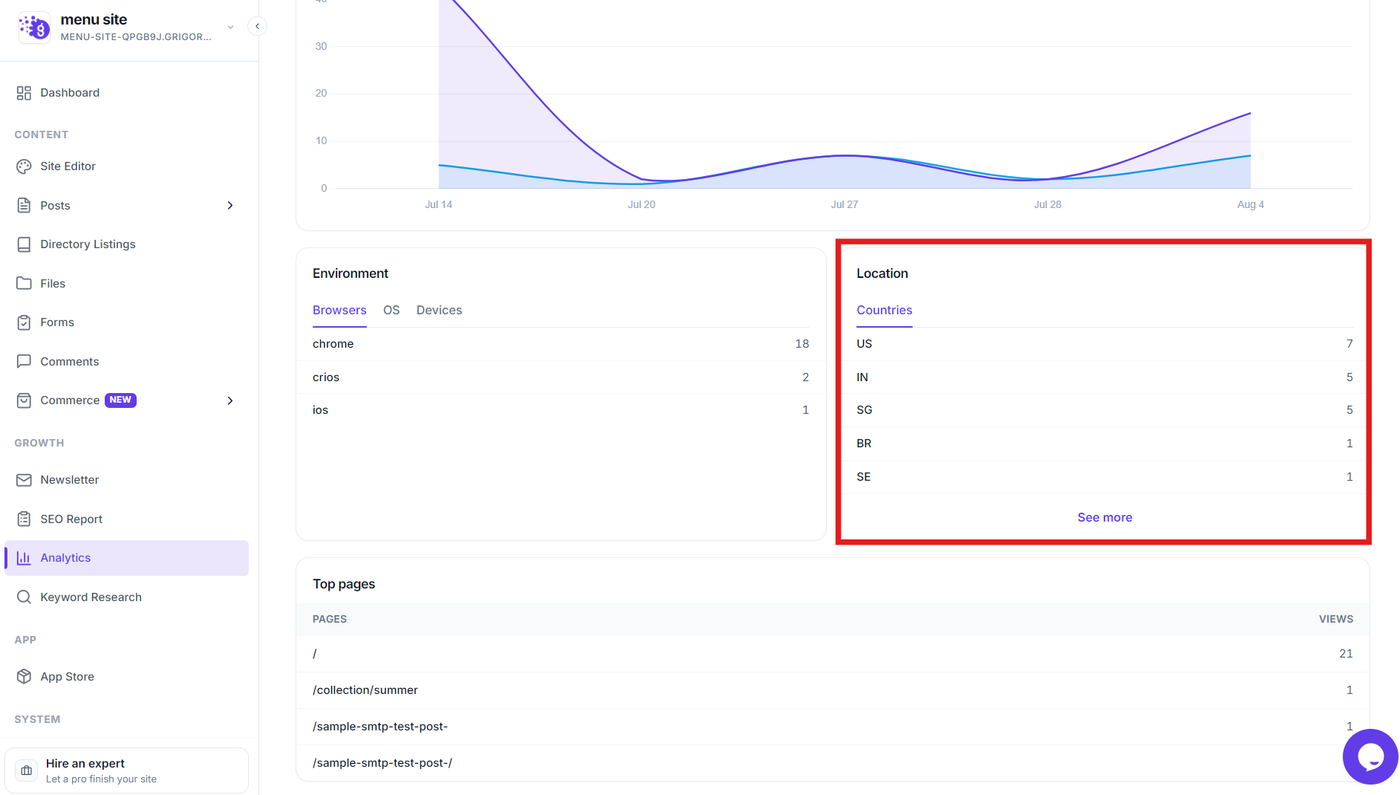Click See more under Location

(1105, 517)
